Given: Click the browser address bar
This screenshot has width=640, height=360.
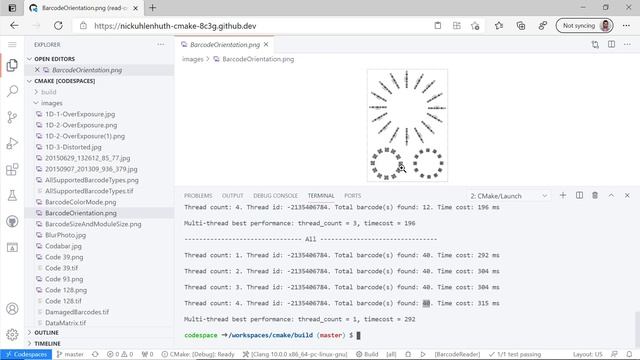Looking at the screenshot, I should click(x=253, y=26).
